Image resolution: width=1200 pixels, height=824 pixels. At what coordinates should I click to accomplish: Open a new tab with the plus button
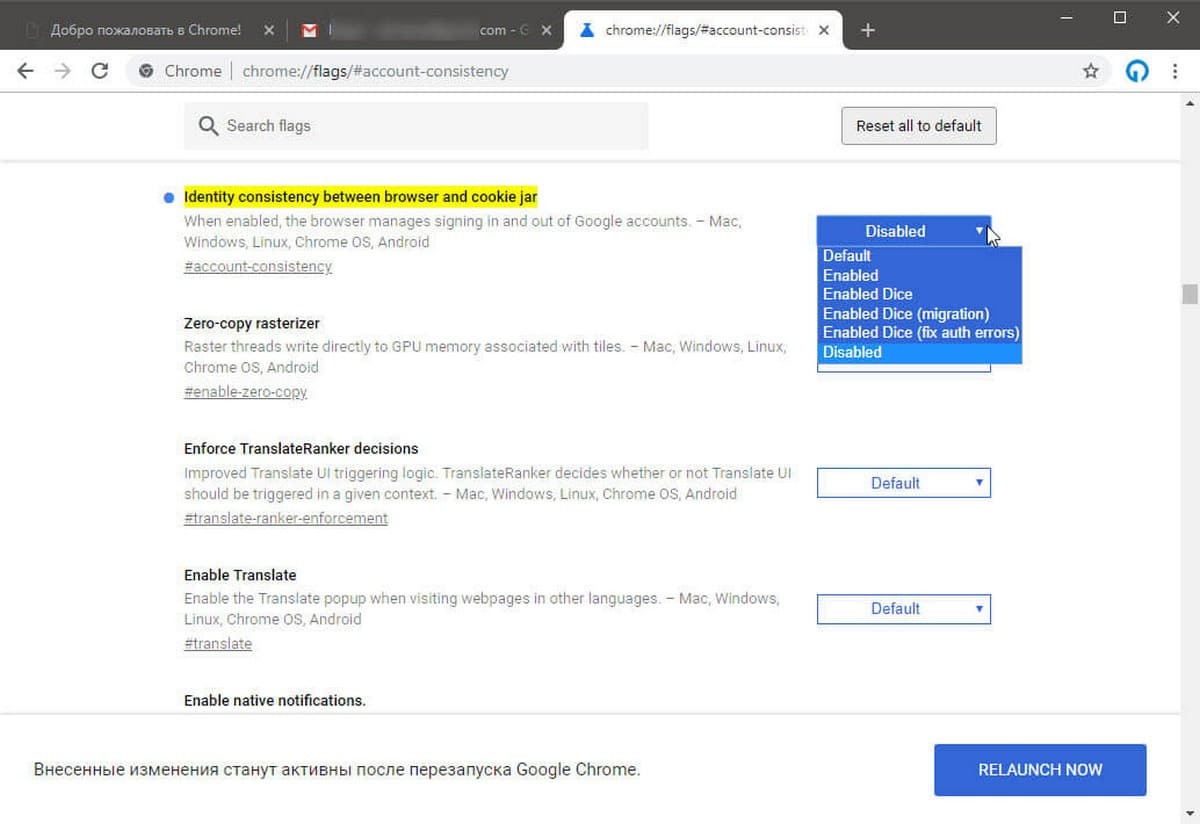tap(868, 30)
